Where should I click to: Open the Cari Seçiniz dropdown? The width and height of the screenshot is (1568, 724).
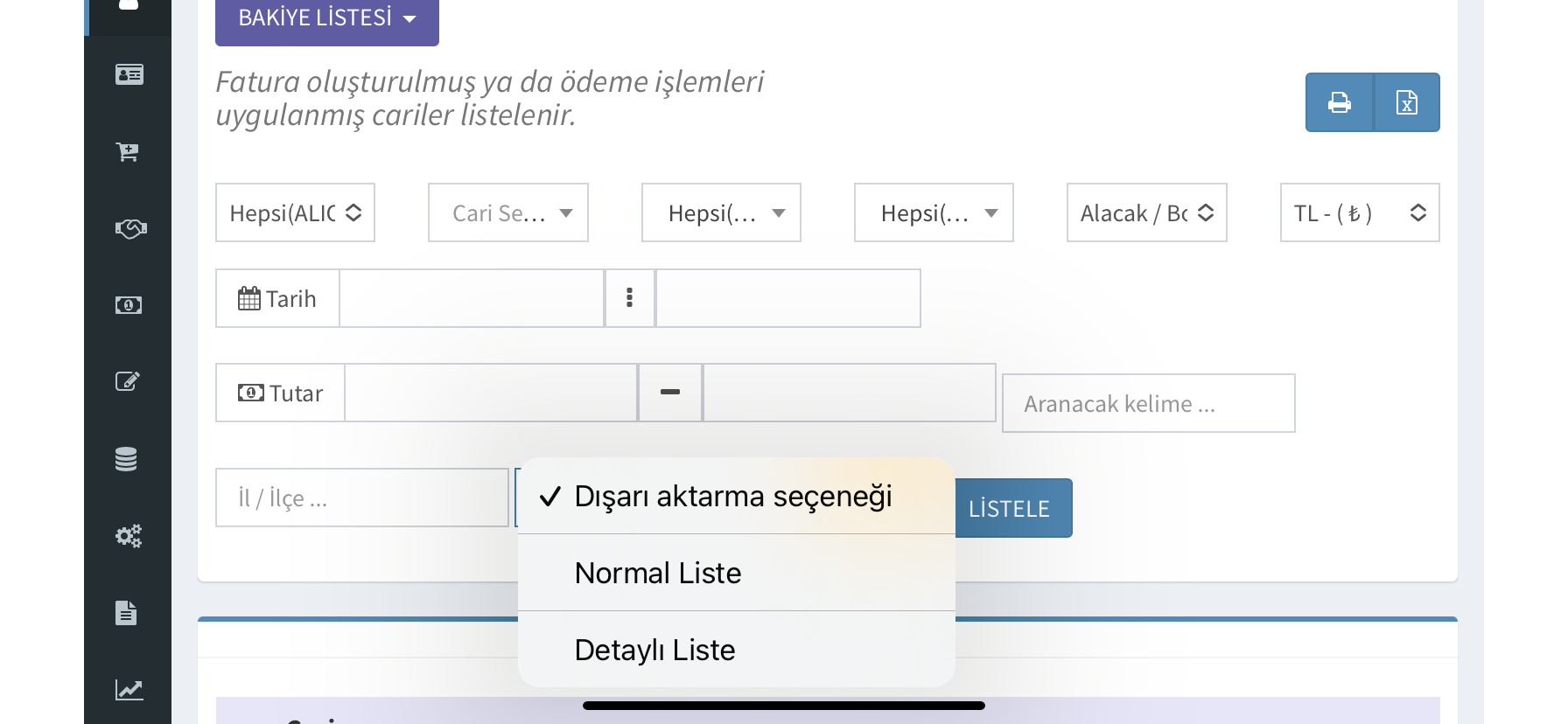coord(507,212)
